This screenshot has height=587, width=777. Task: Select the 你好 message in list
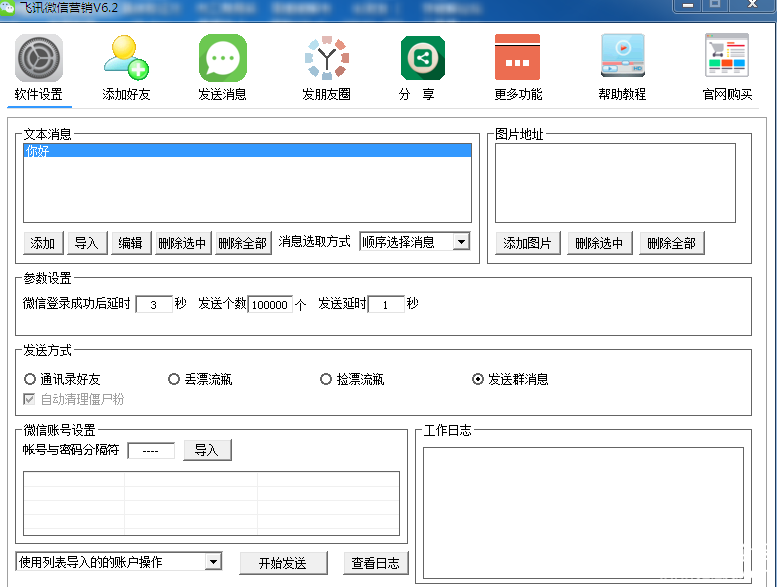[246, 151]
